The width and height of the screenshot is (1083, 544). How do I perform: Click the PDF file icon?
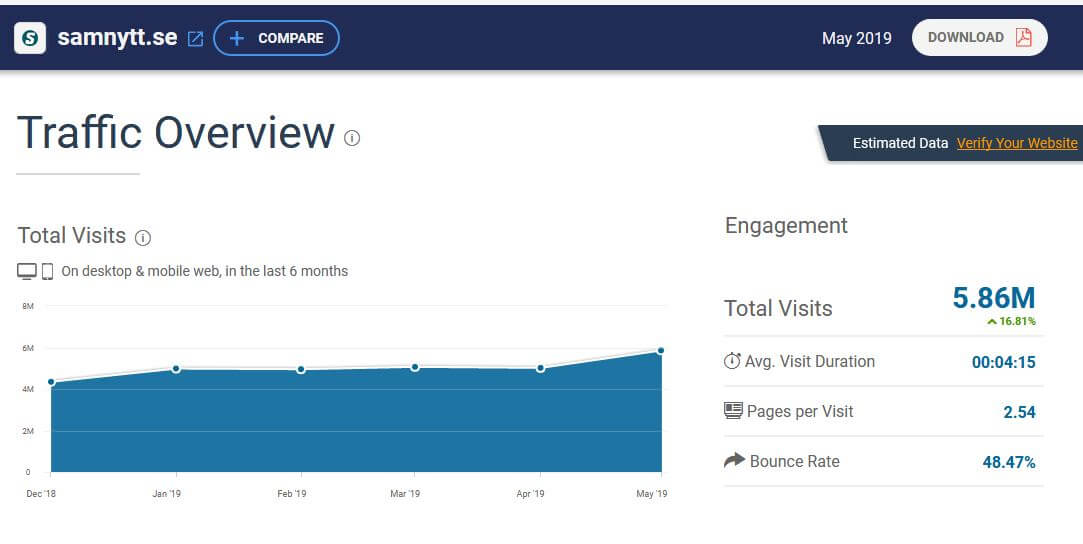coord(1023,38)
